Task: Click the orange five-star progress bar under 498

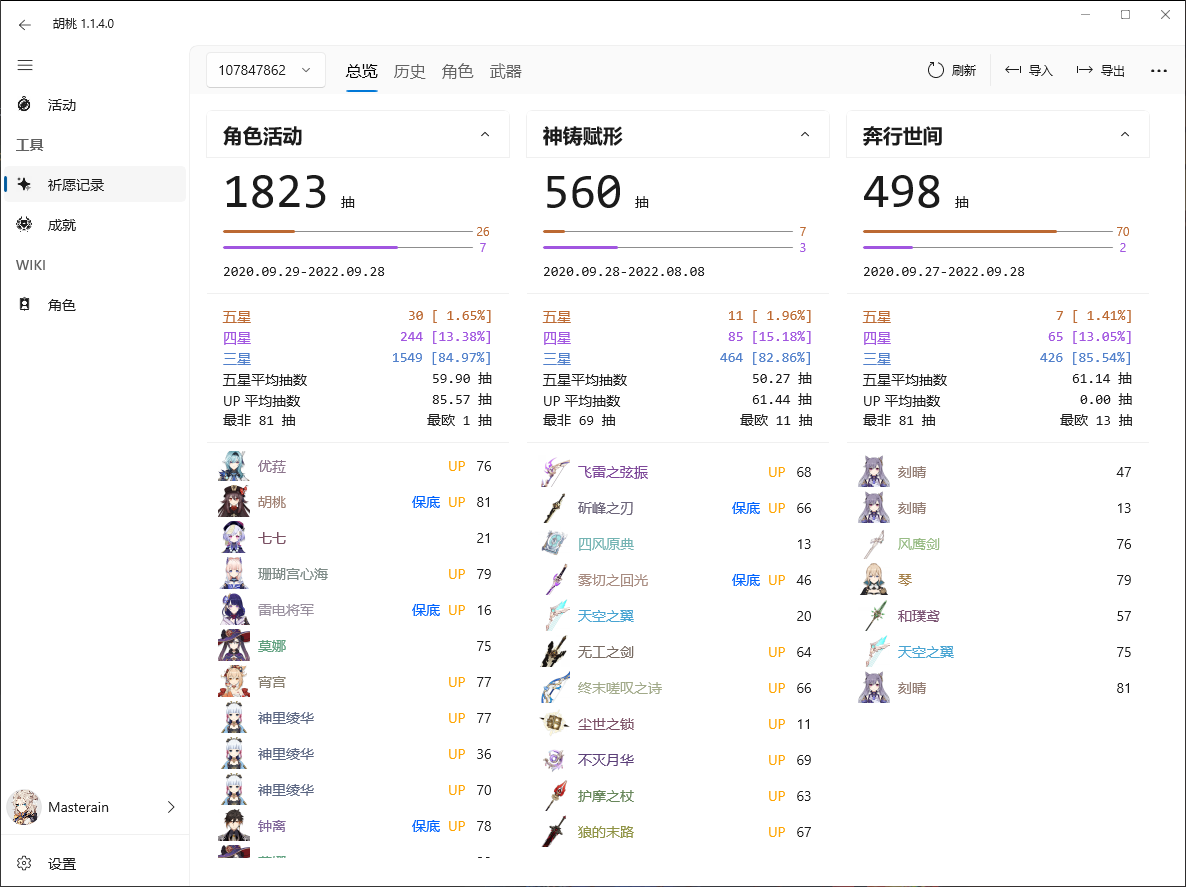Action: coord(960,231)
